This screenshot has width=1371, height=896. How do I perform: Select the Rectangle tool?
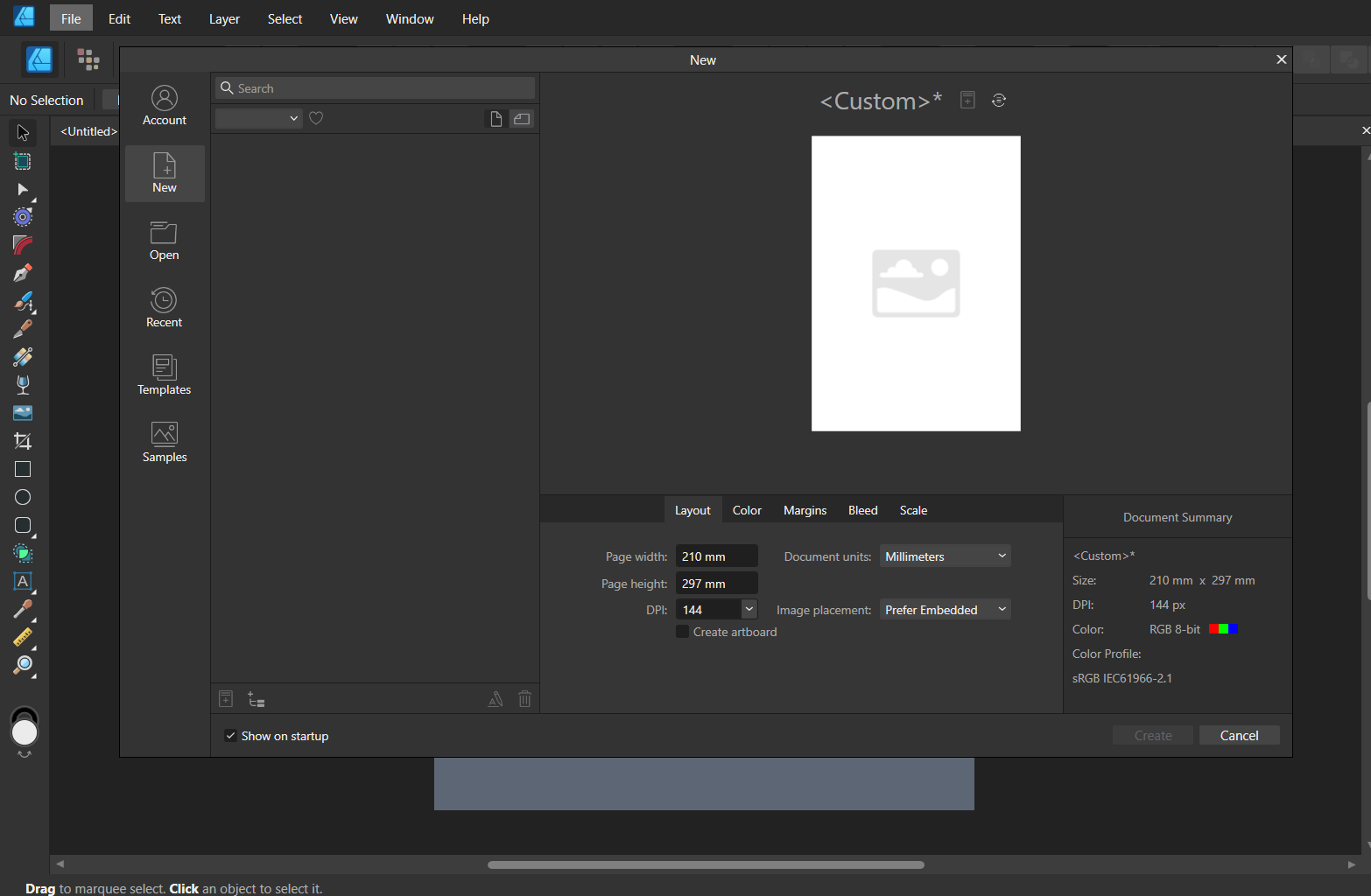pyautogui.click(x=23, y=470)
